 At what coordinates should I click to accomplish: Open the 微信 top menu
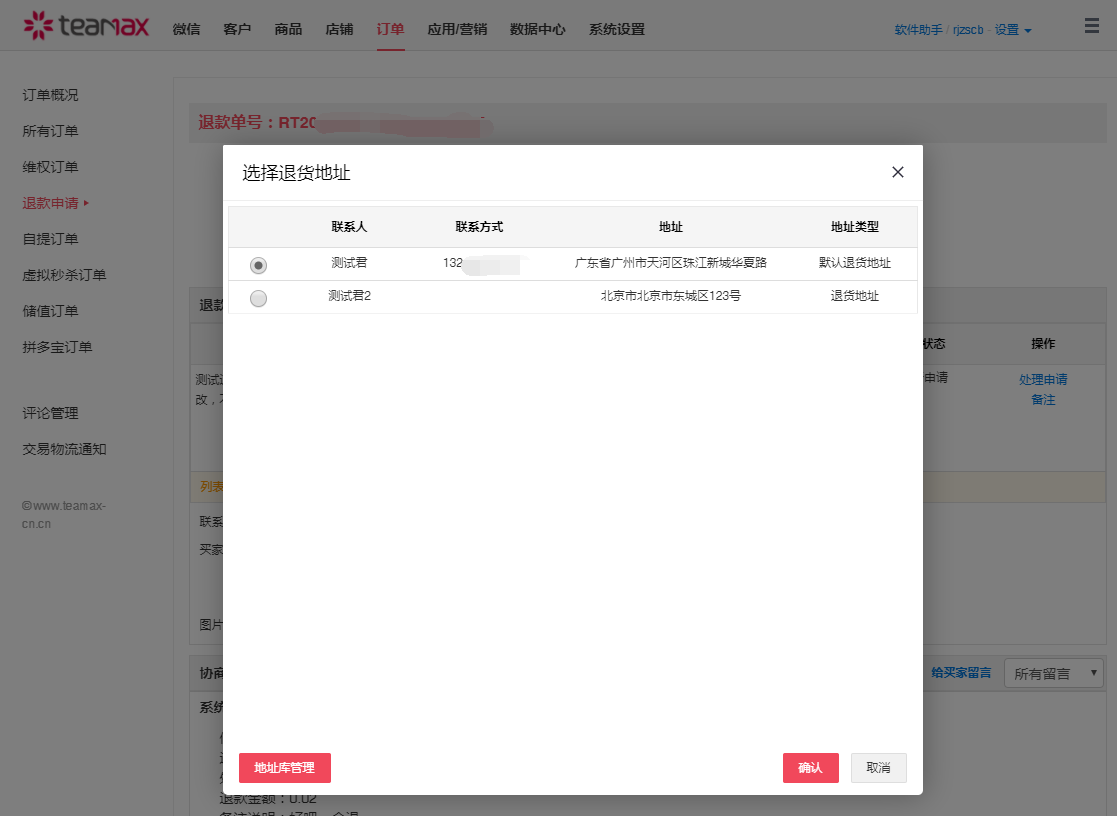[x=186, y=29]
